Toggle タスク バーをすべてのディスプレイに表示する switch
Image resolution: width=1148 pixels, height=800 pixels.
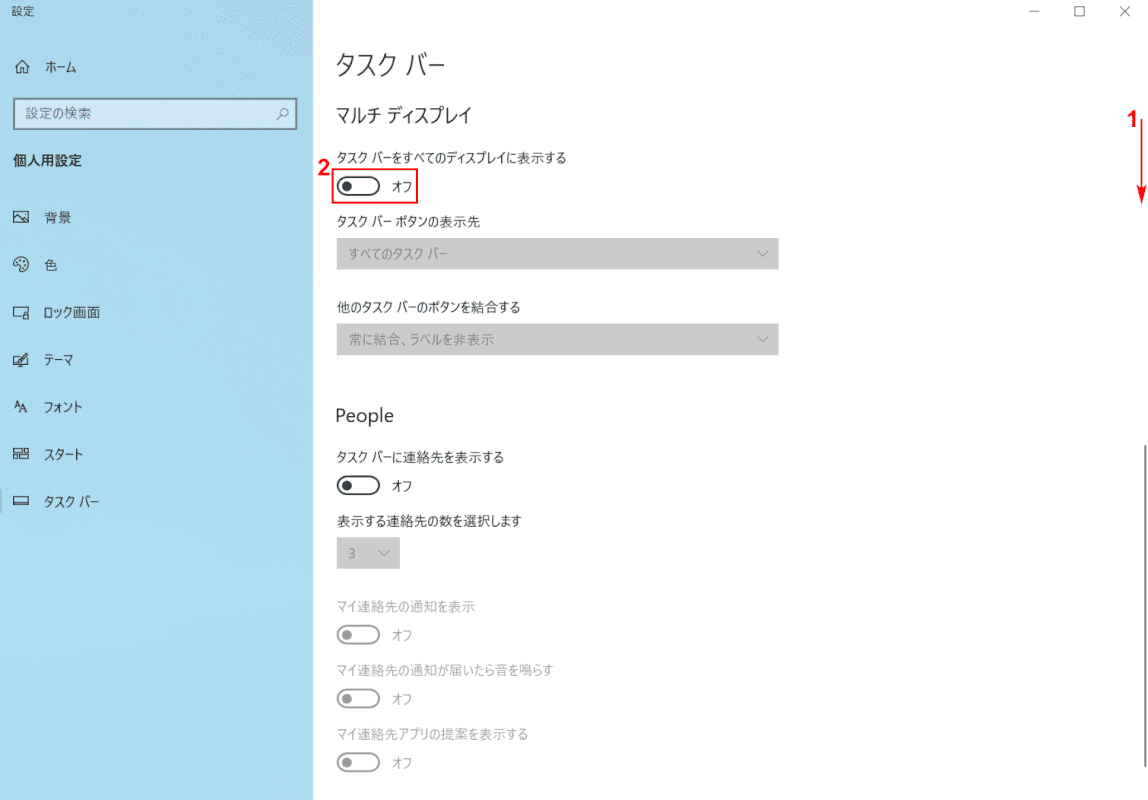[x=358, y=186]
